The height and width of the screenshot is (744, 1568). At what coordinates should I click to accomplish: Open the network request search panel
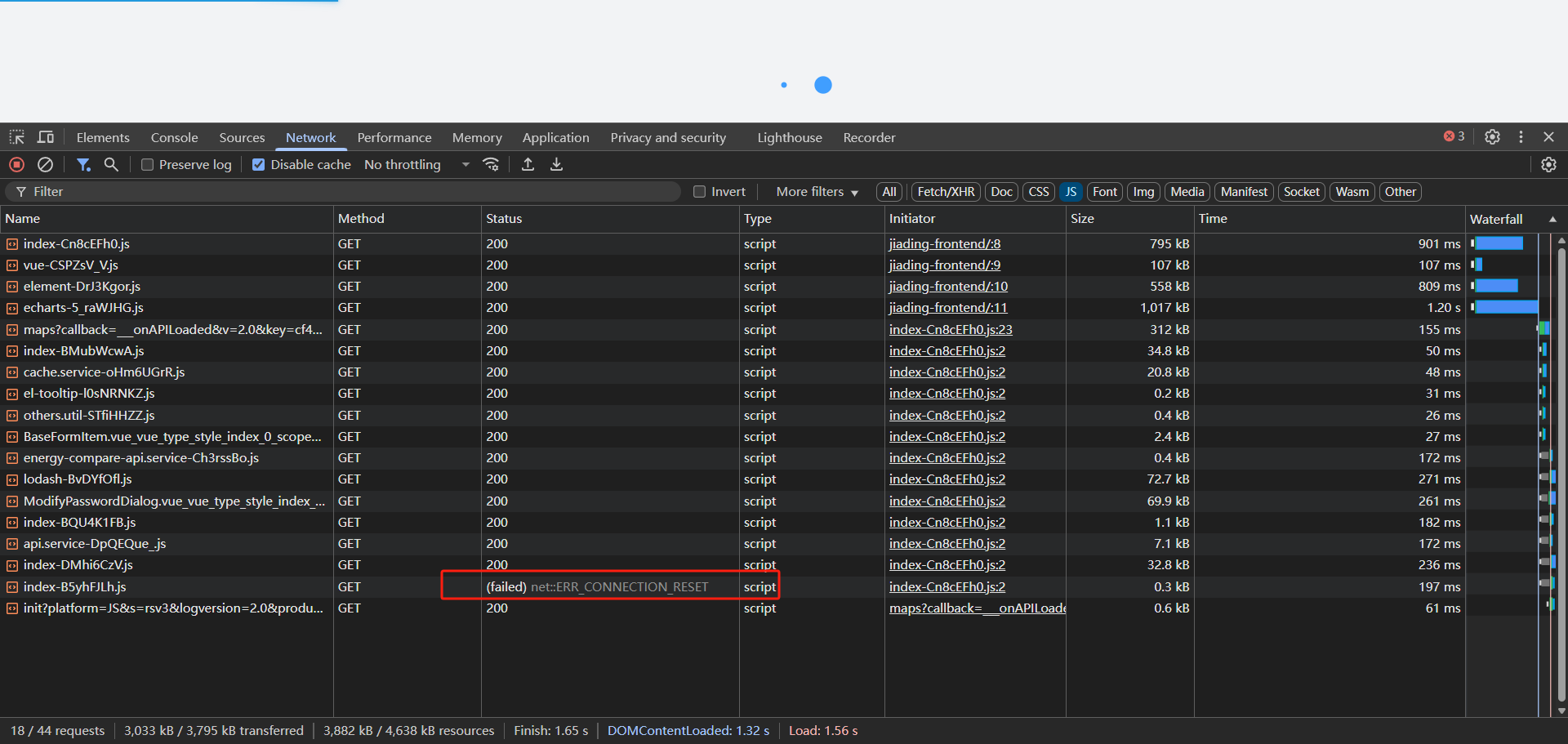(x=111, y=164)
